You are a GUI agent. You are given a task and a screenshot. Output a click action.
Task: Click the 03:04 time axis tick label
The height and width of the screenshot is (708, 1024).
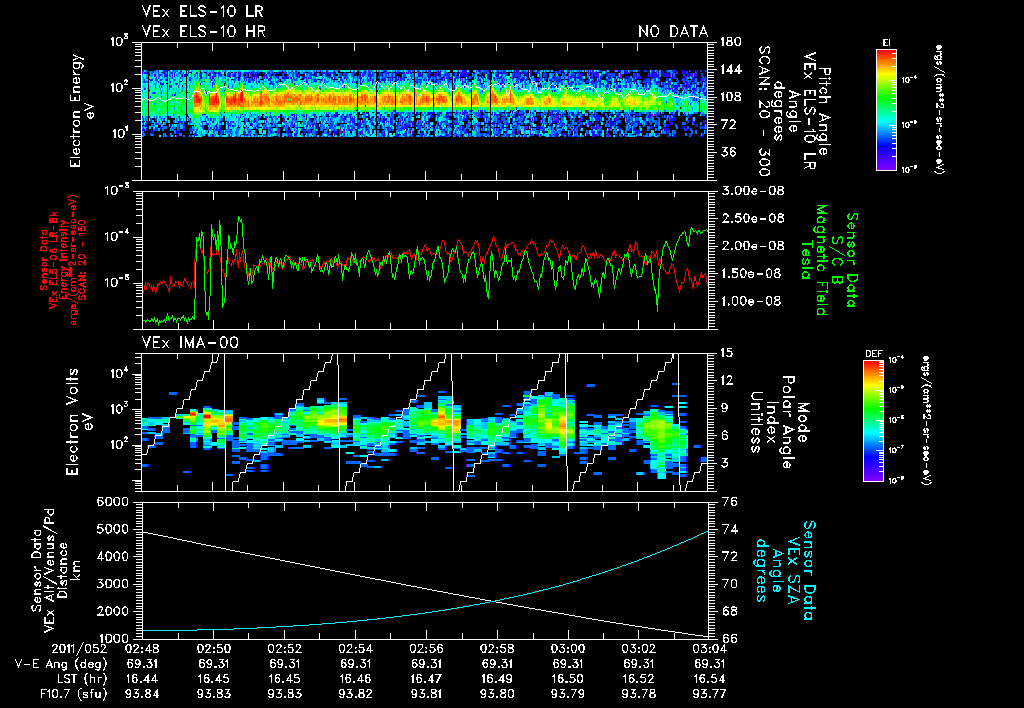(709, 648)
